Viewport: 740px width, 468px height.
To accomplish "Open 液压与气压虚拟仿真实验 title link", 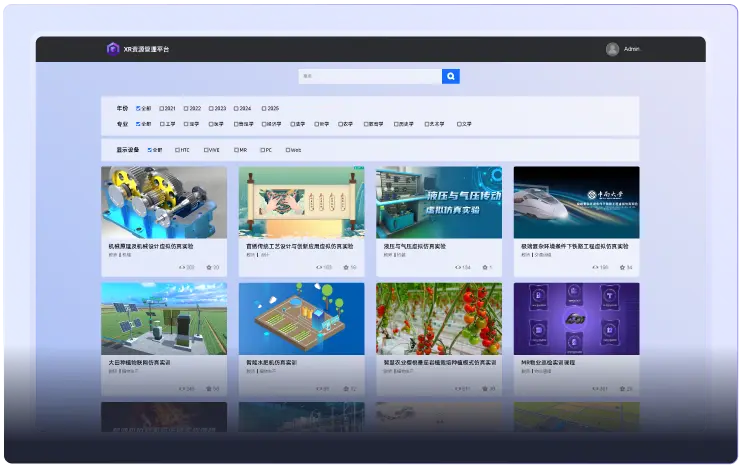I will pos(414,245).
